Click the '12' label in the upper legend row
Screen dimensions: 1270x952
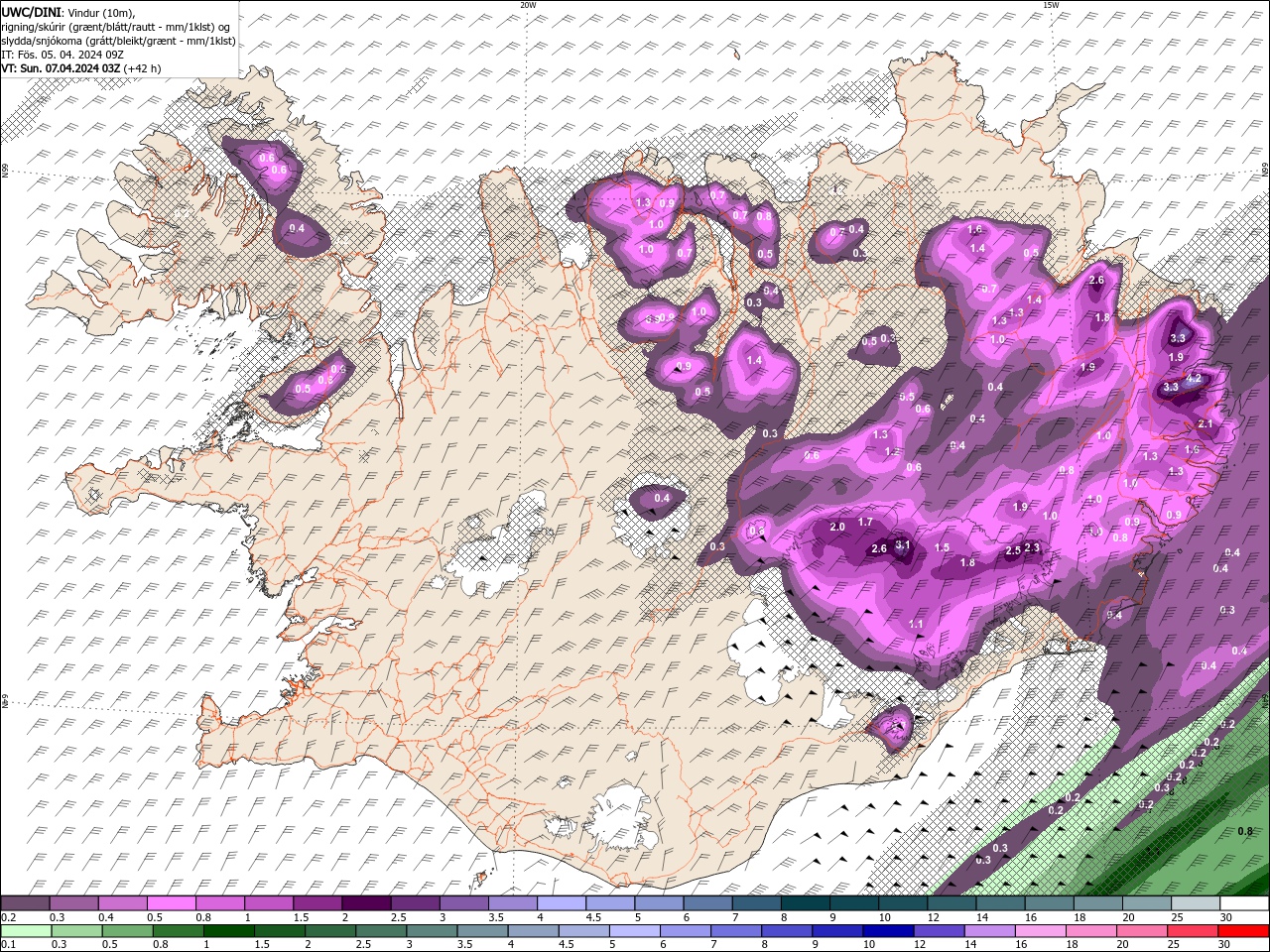click(933, 917)
